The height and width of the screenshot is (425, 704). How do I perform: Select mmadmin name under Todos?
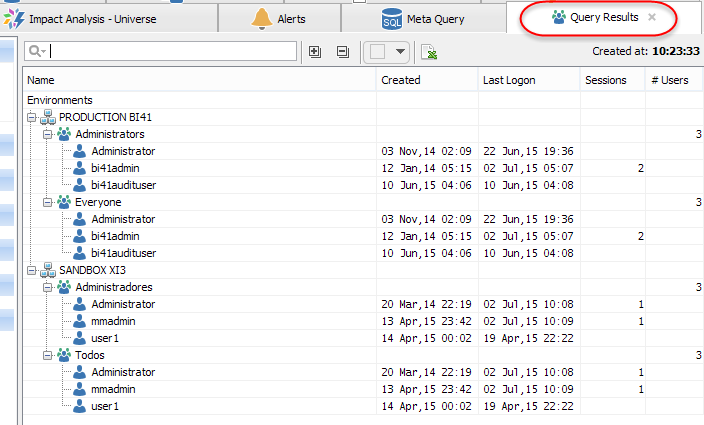pos(113,389)
